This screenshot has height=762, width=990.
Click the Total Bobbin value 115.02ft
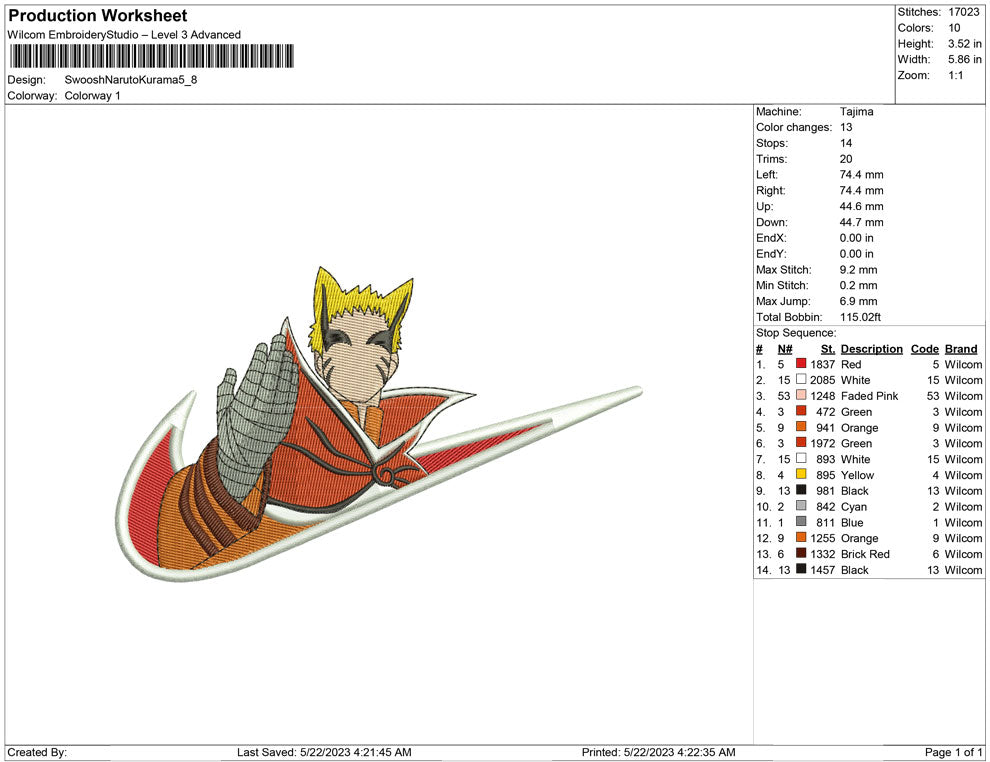click(860, 317)
